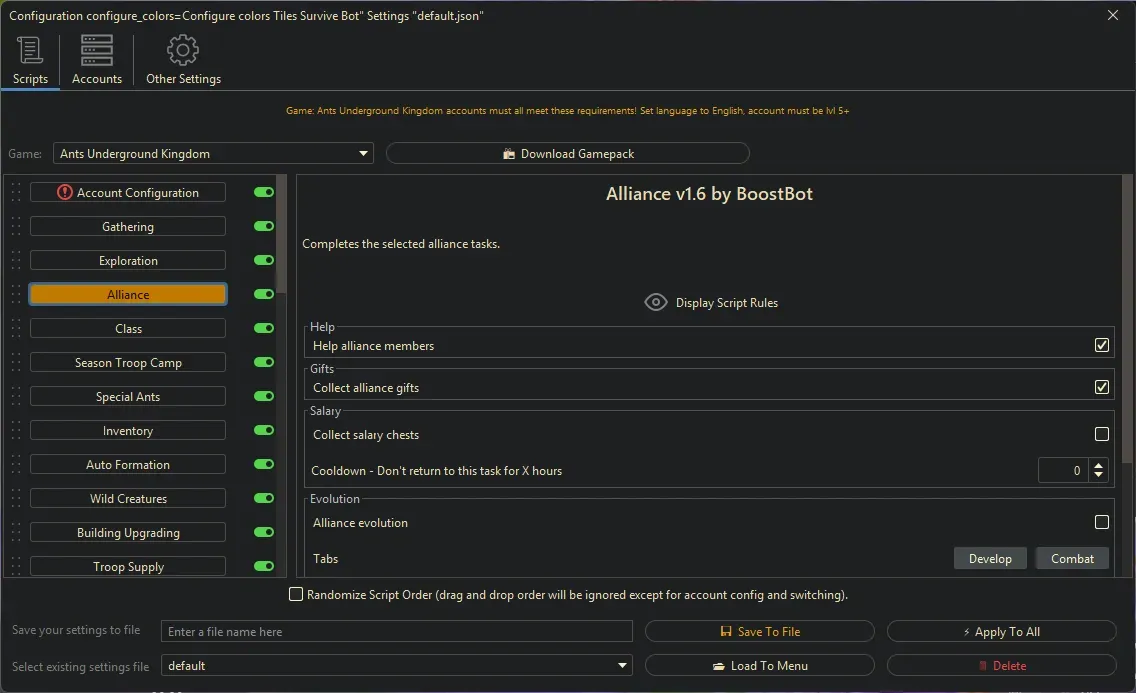Image resolution: width=1136 pixels, height=693 pixels.
Task: Click the drag handle beside Gathering
Action: click(16, 227)
